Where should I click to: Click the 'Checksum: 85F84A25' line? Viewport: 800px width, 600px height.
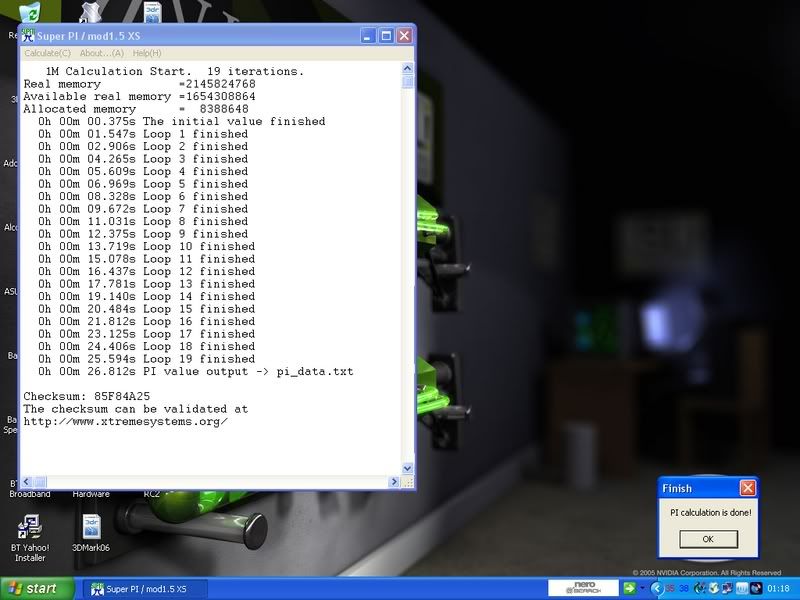pos(87,396)
